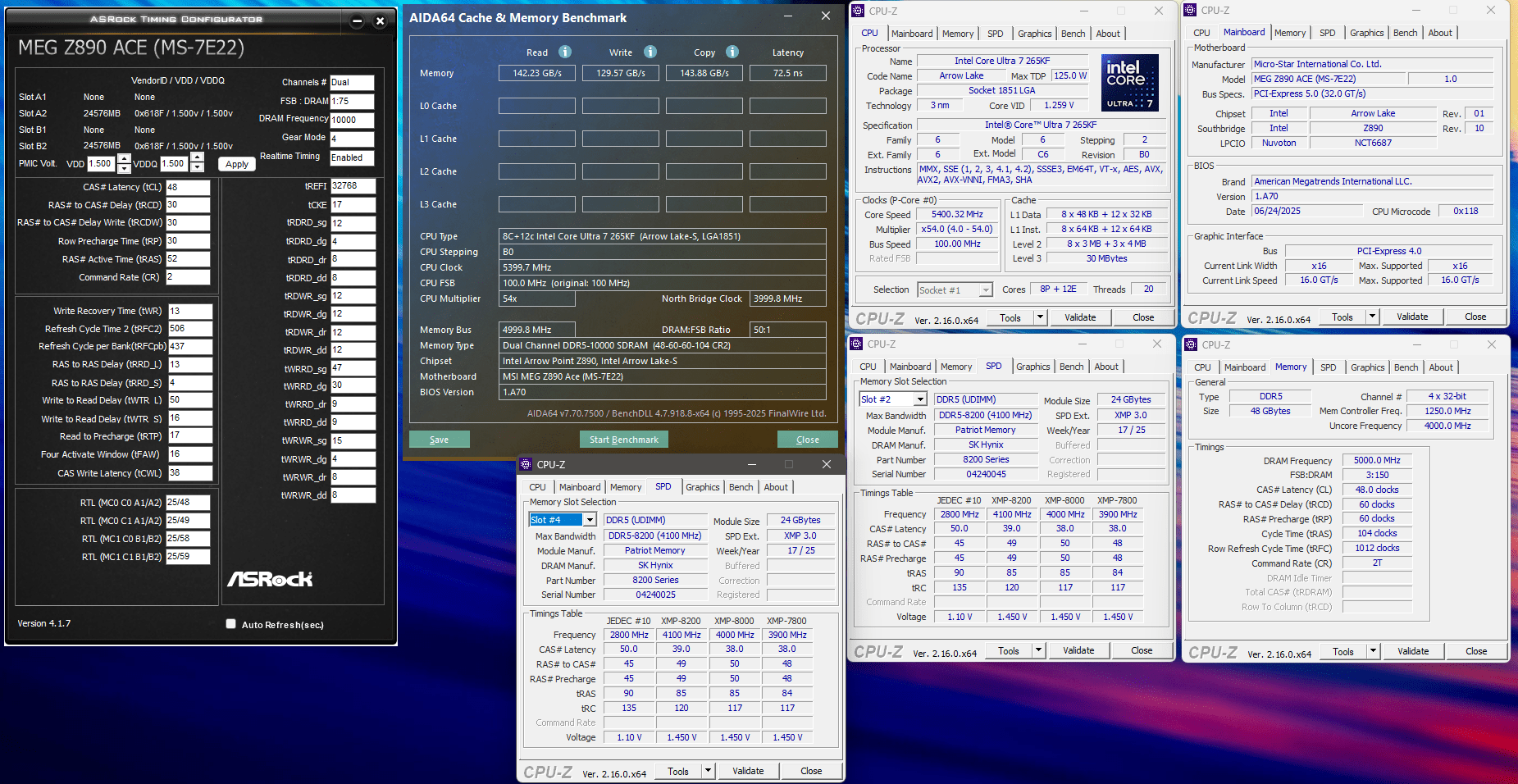Image resolution: width=1518 pixels, height=784 pixels.
Task: Click the Save button in AIDA64
Action: point(439,440)
